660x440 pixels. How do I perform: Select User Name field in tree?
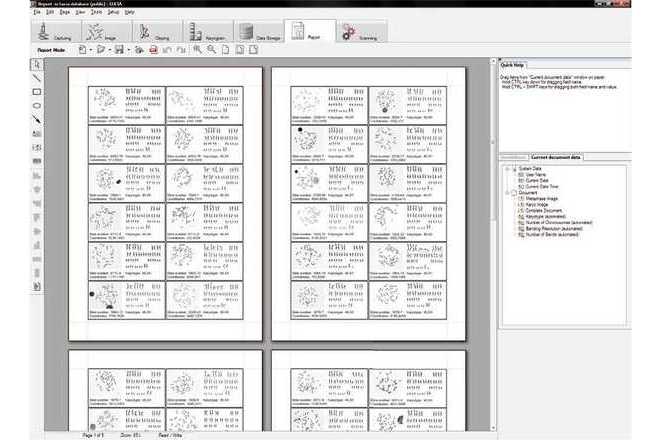tap(535, 174)
